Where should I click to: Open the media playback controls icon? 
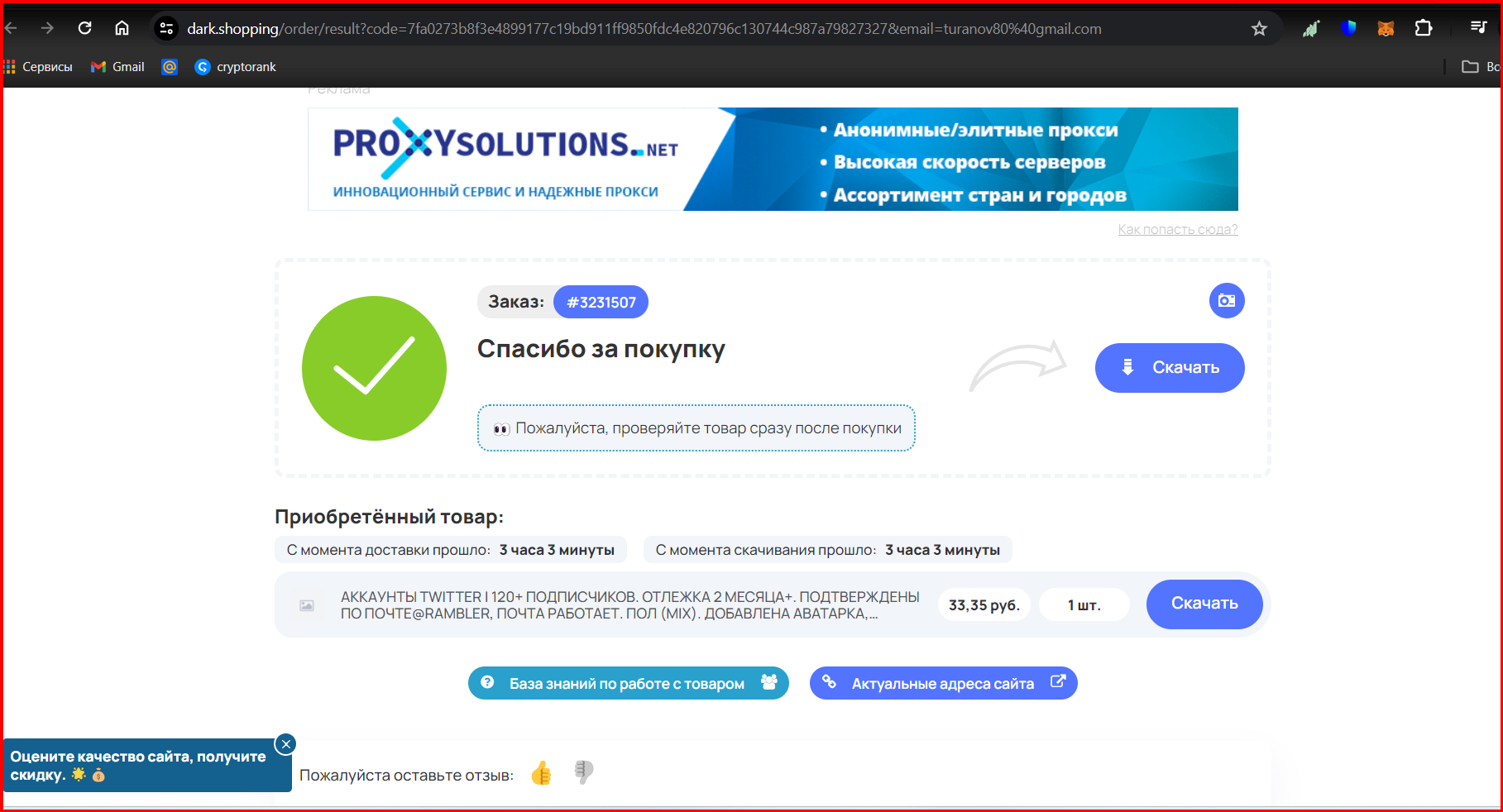[x=1478, y=28]
